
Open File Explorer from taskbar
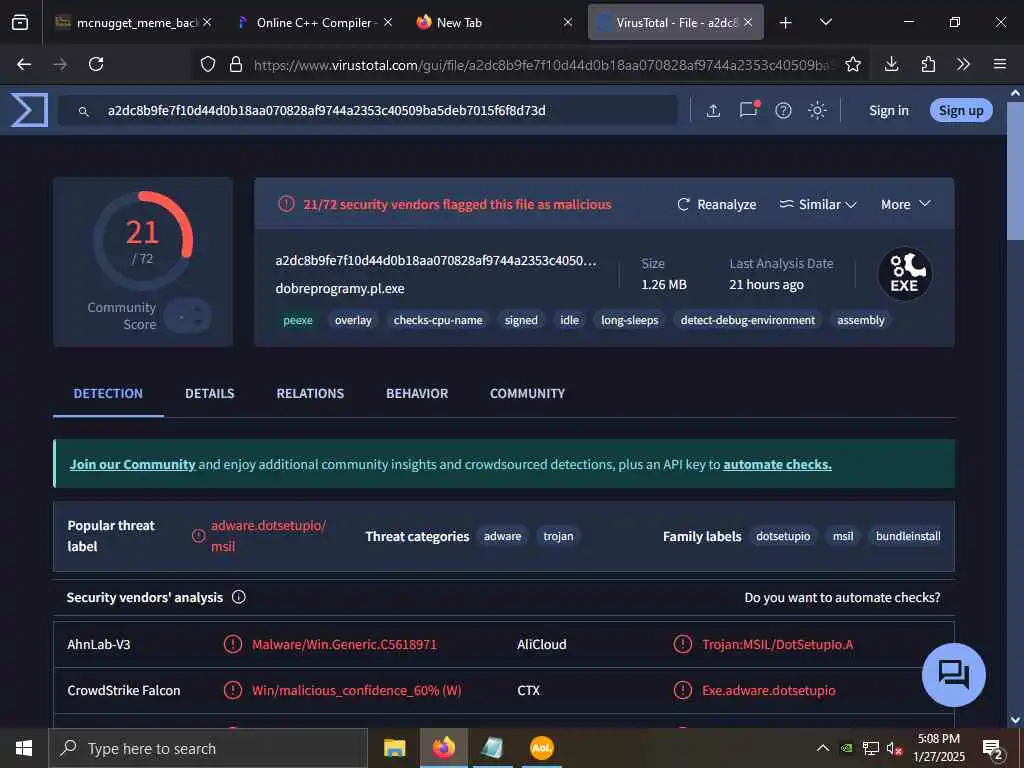tap(394, 748)
